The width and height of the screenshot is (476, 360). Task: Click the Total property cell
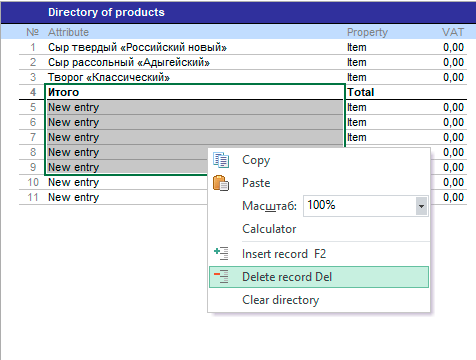click(360, 92)
